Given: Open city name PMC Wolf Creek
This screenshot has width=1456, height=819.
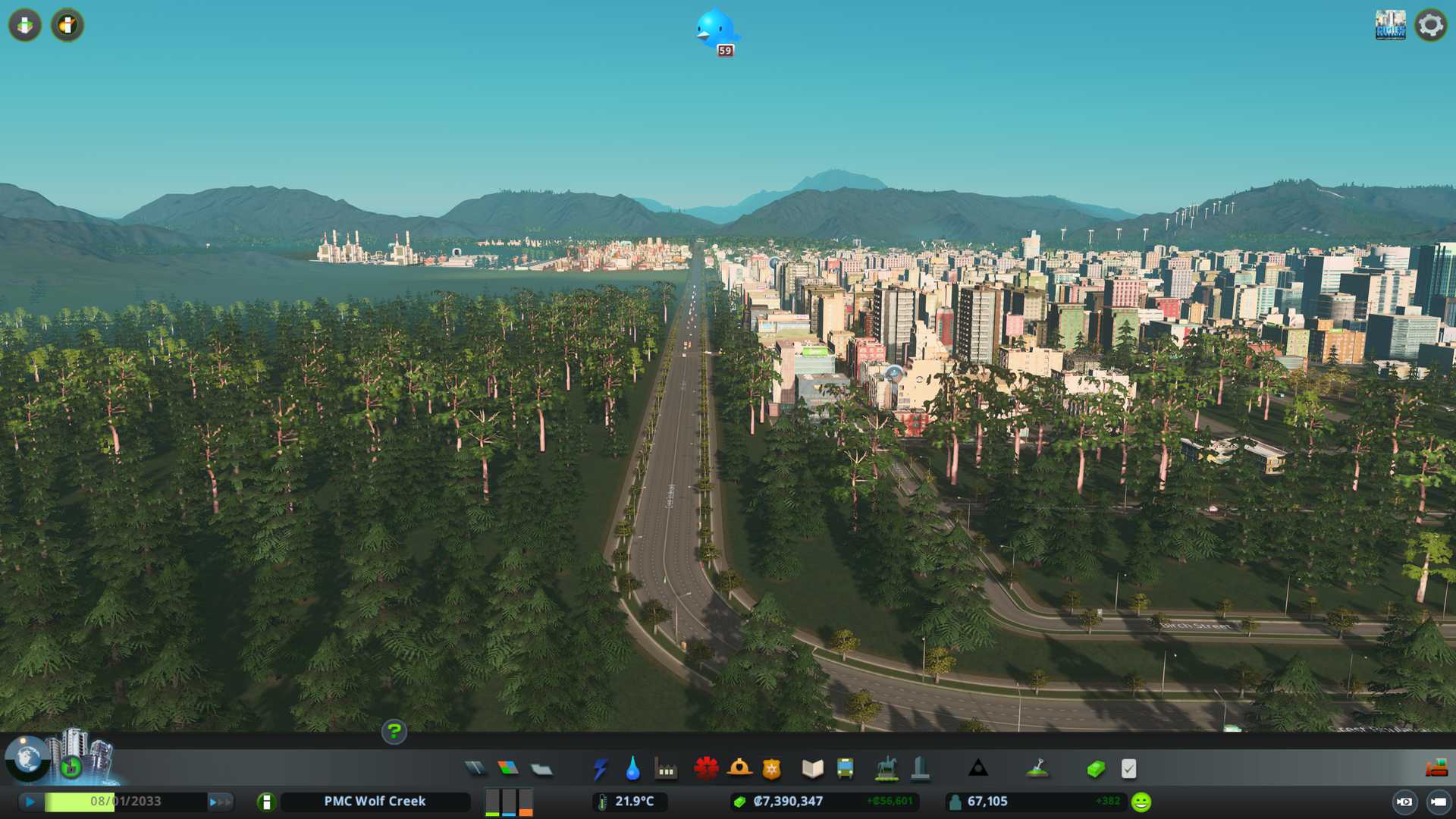Looking at the screenshot, I should [375, 802].
